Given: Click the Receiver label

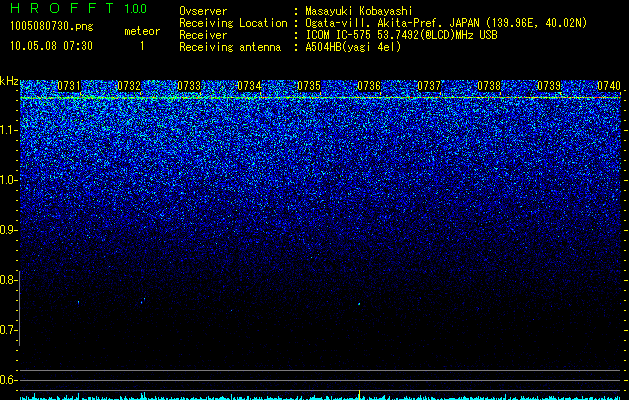Looking at the screenshot, I should pos(203,35).
